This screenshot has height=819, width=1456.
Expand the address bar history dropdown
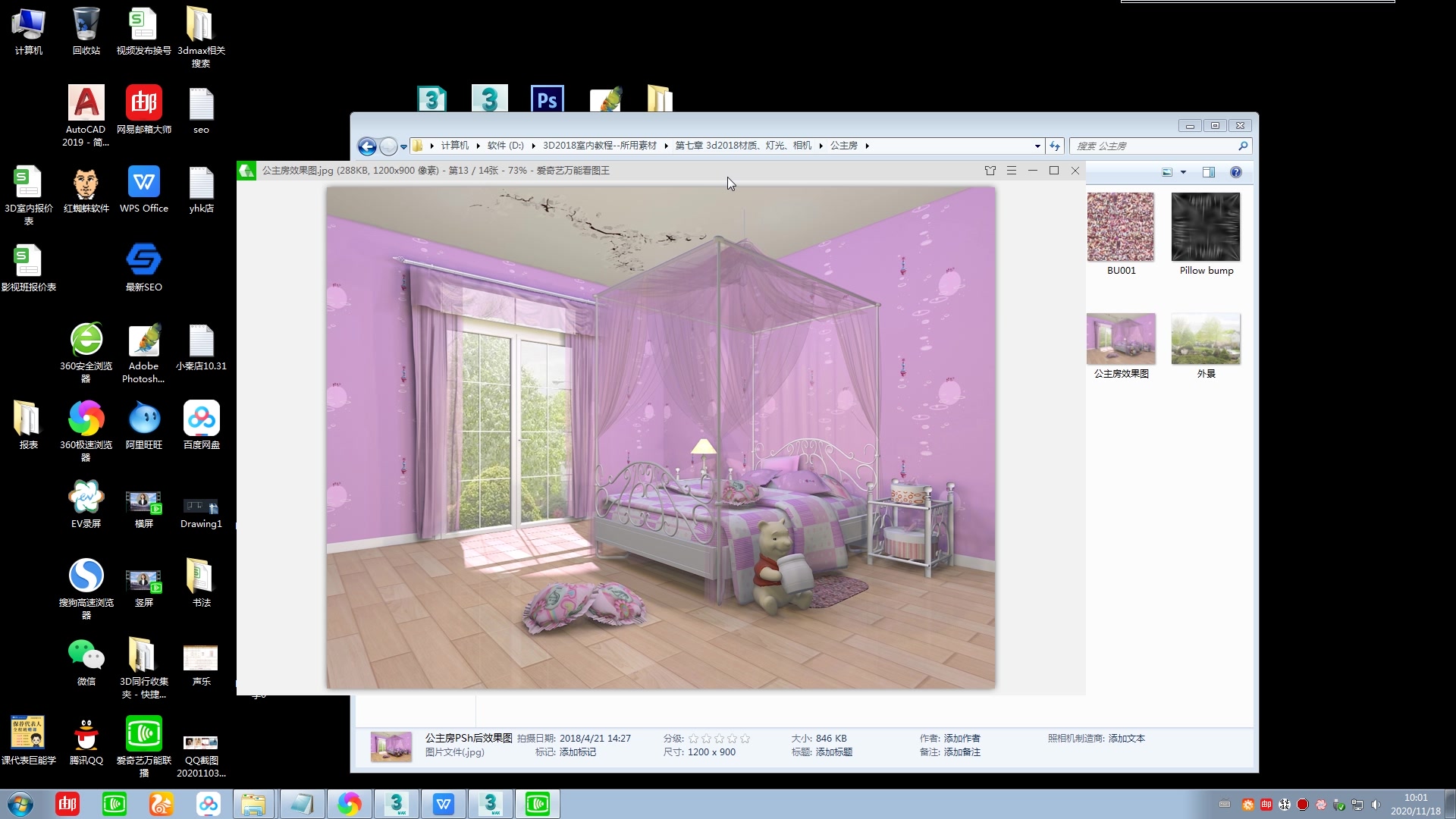click(x=1036, y=146)
